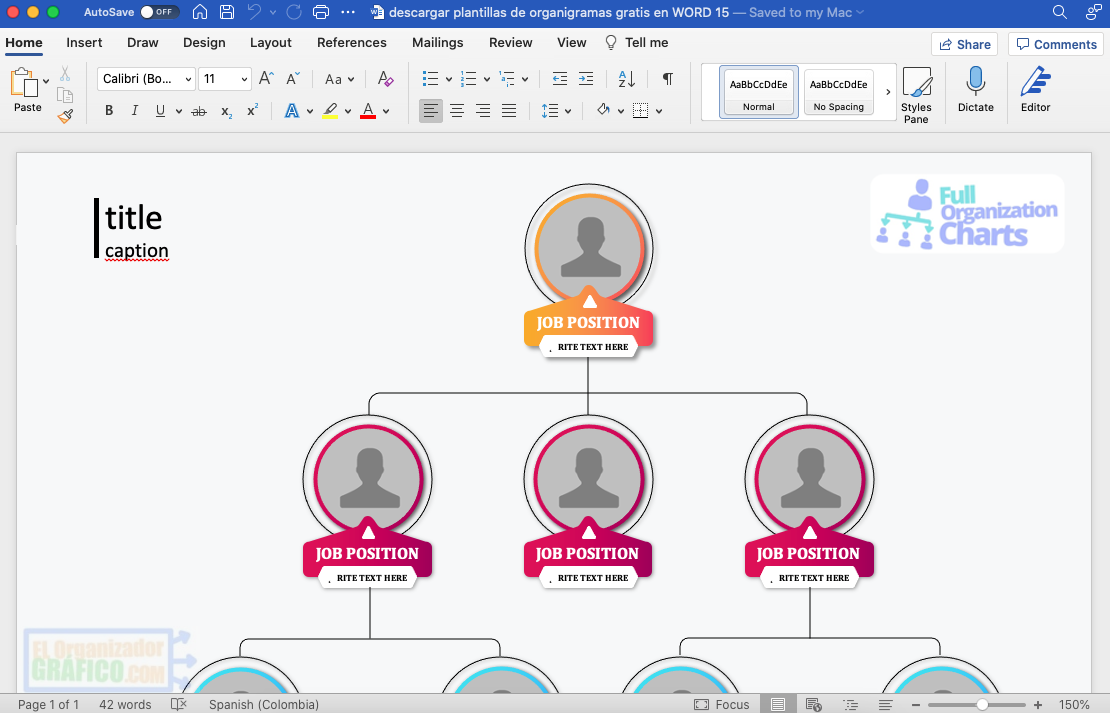Undo the last action

pyautogui.click(x=254, y=12)
